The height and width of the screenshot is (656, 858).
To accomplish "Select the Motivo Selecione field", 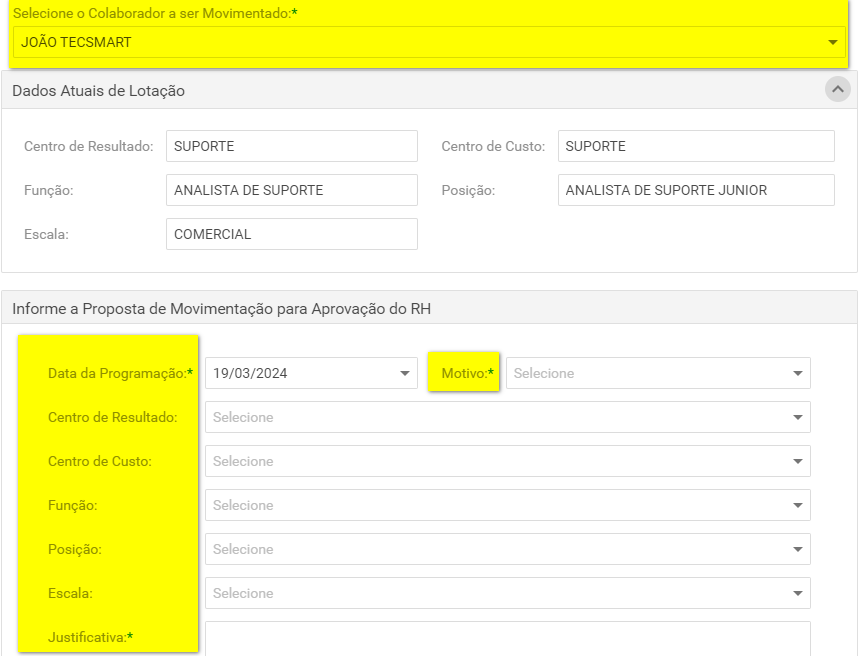I will [658, 373].
